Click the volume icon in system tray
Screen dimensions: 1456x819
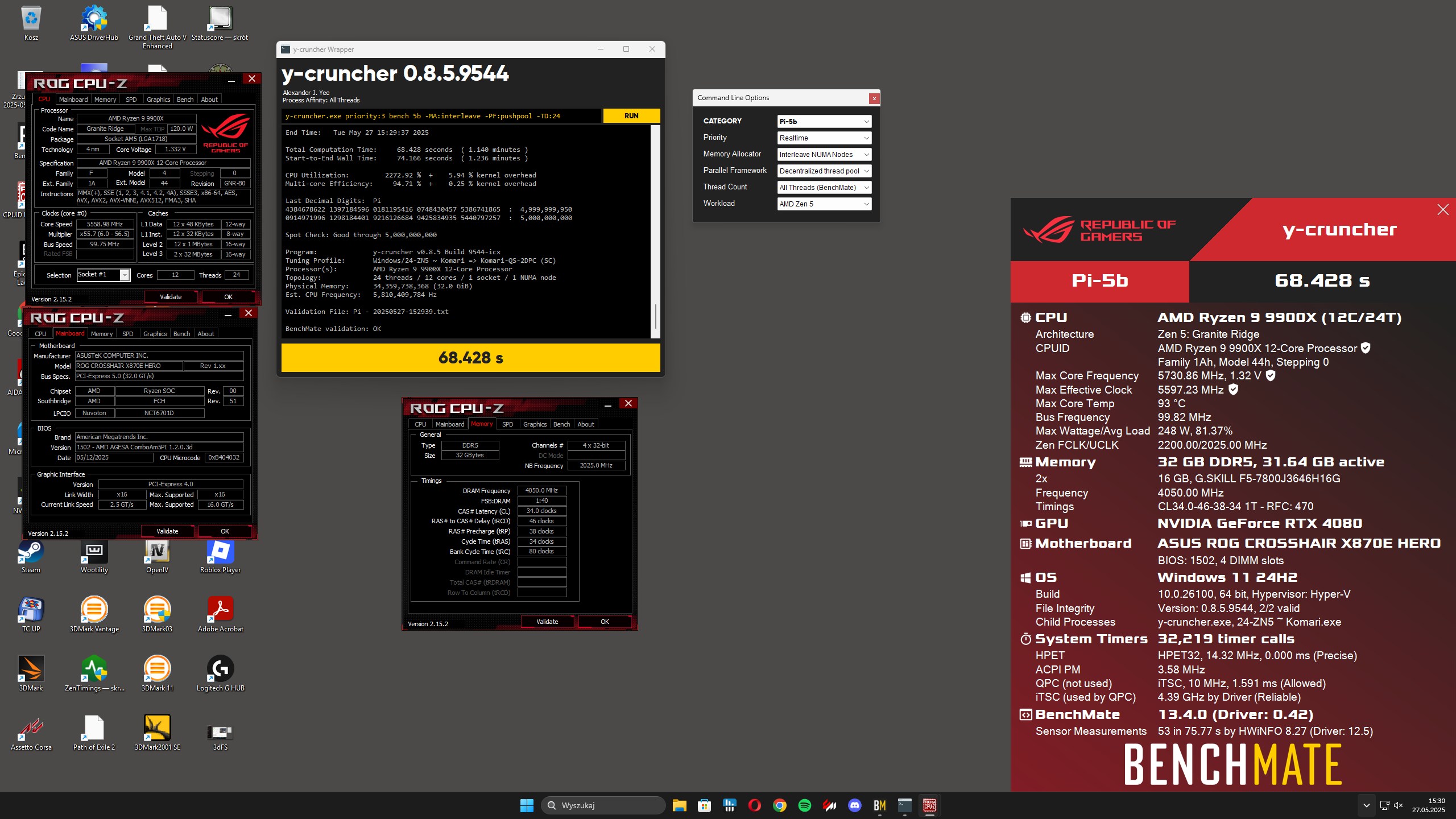[1399, 805]
